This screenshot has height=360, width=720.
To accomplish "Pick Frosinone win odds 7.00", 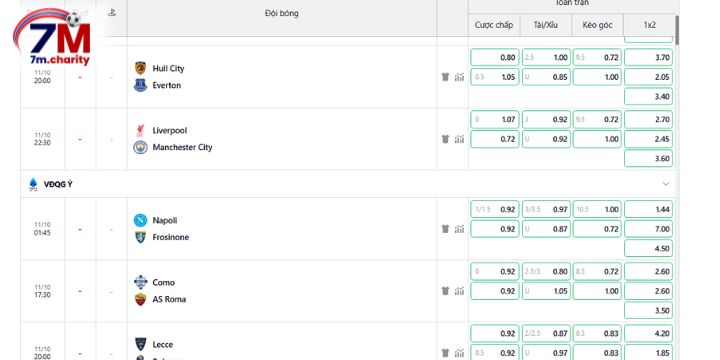I will click(x=648, y=229).
